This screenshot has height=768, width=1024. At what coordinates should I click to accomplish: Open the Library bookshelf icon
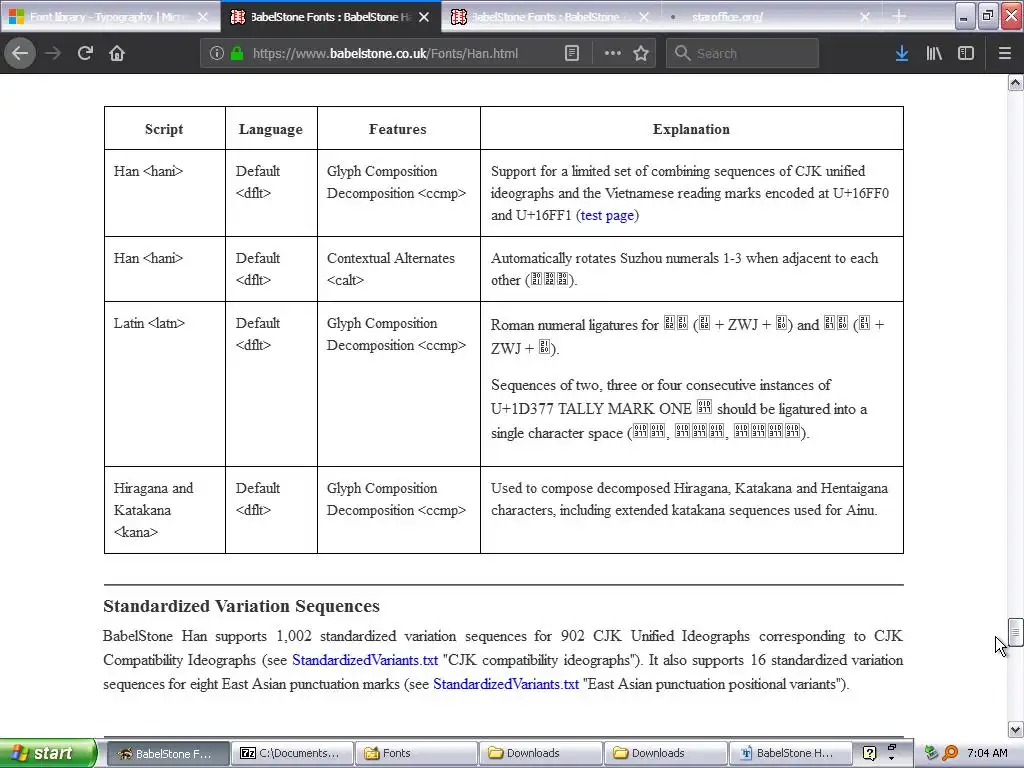click(934, 53)
